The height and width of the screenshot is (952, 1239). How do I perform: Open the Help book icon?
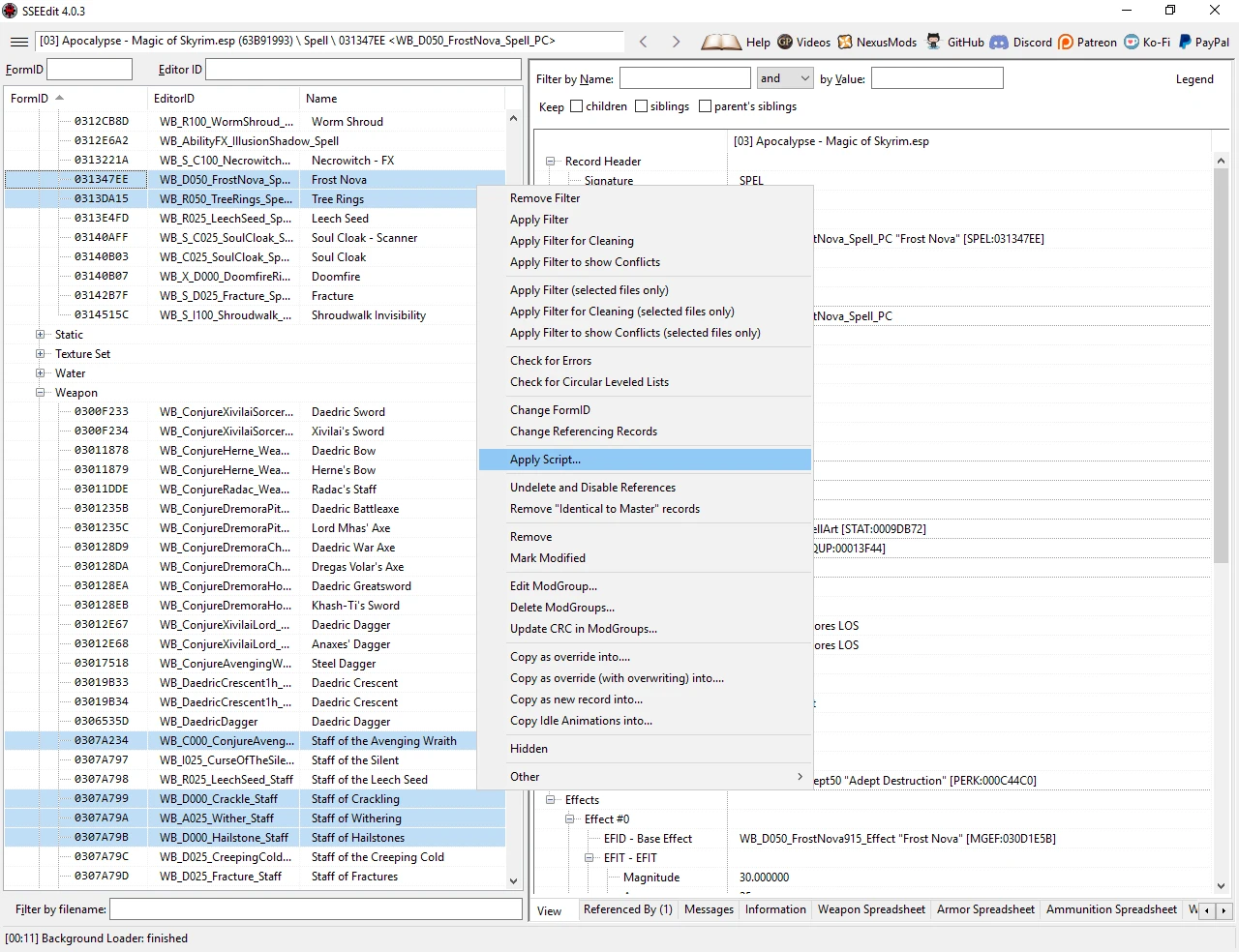point(721,42)
